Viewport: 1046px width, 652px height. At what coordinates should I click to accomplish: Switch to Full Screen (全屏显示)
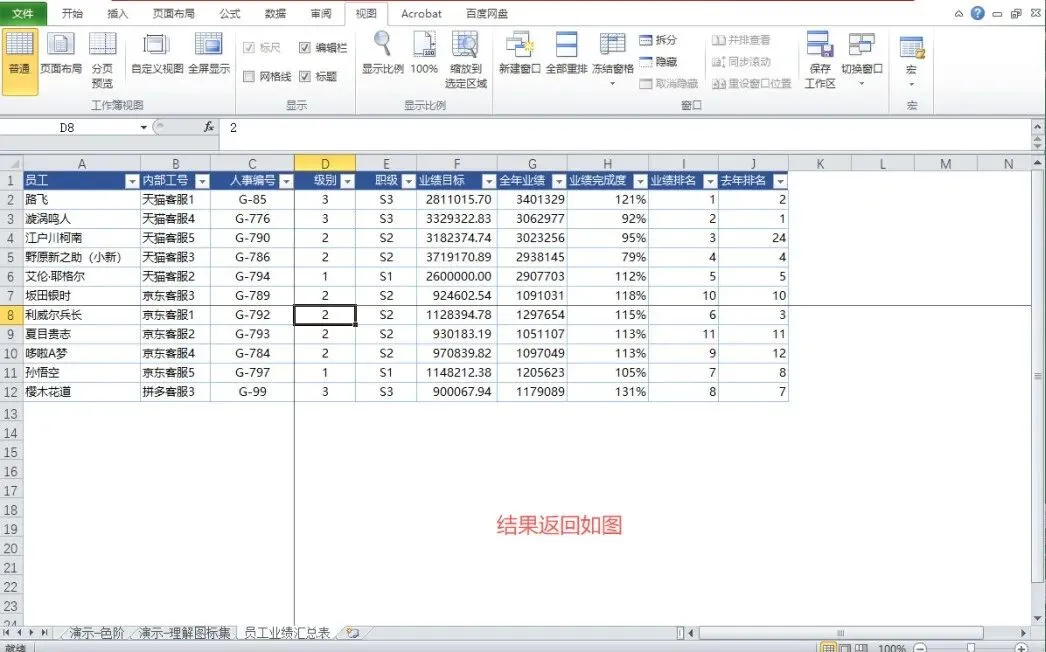[x=209, y=53]
